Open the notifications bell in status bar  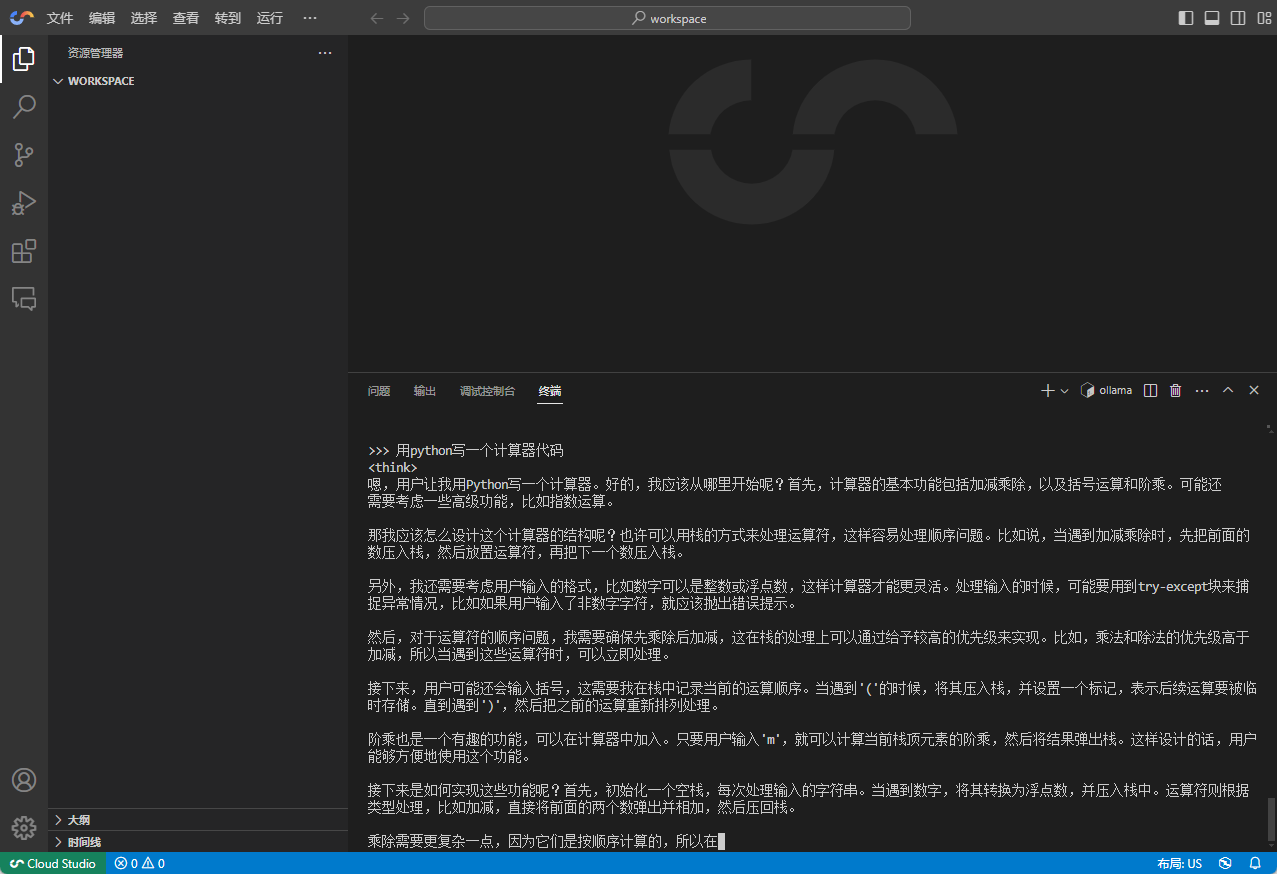[1255, 863]
